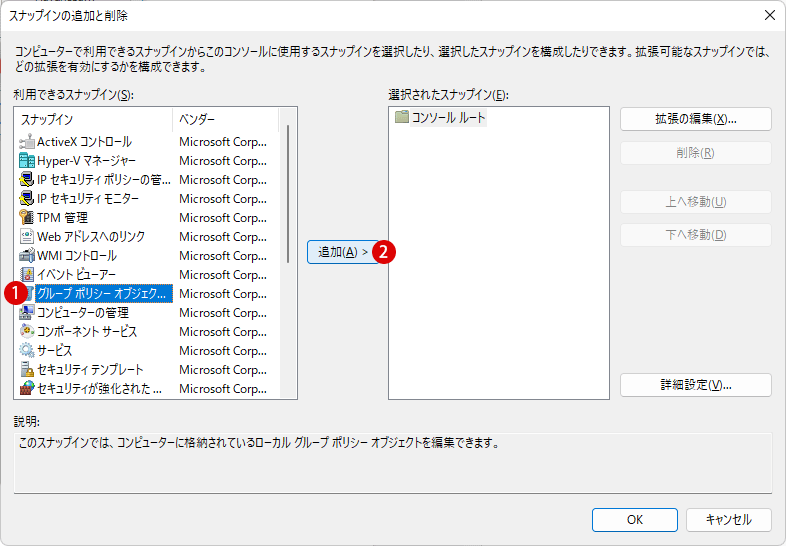Click the WMI コントロール icon

pos(27,256)
